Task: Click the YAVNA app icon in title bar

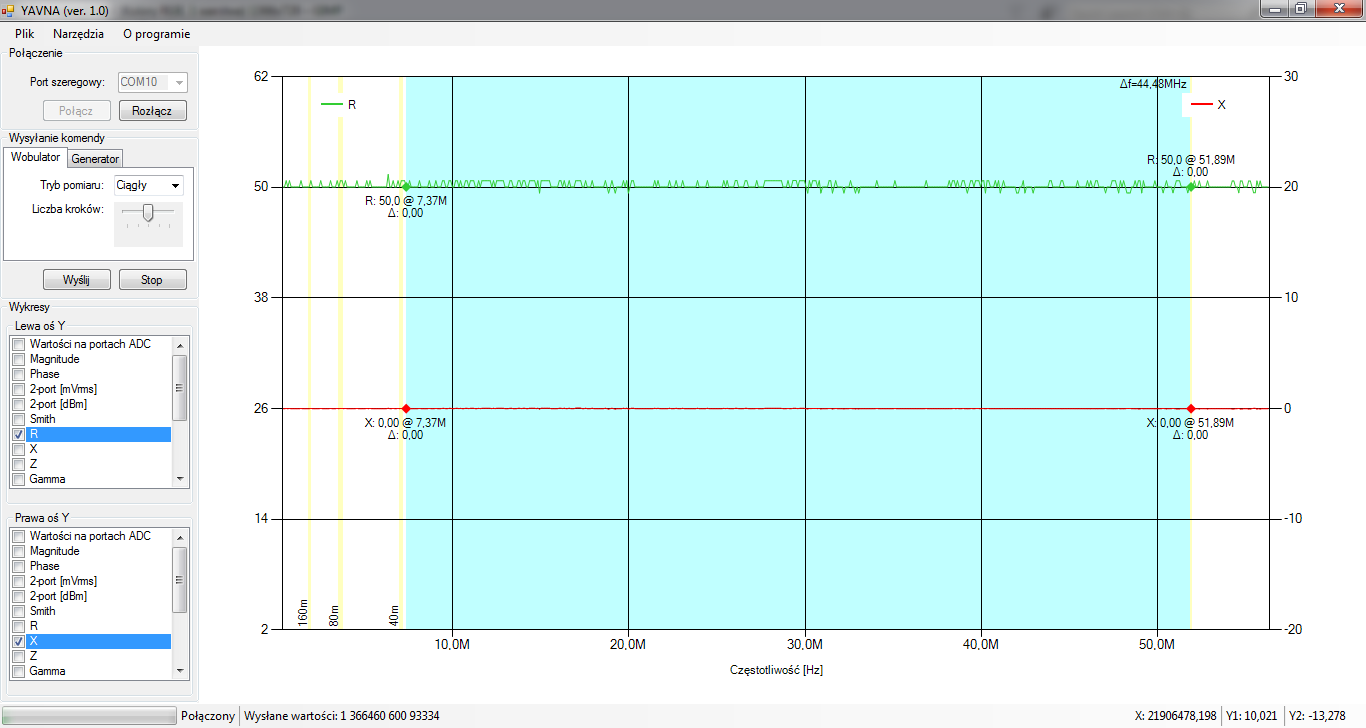Action: coord(9,10)
